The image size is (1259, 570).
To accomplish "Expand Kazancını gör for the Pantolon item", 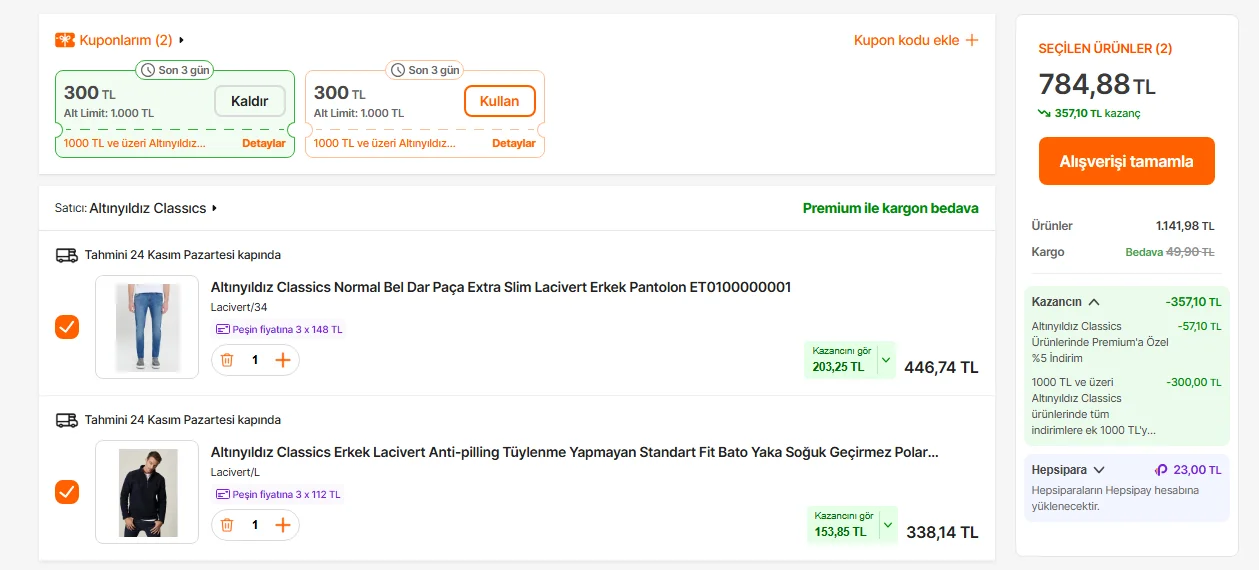I will 886,360.
